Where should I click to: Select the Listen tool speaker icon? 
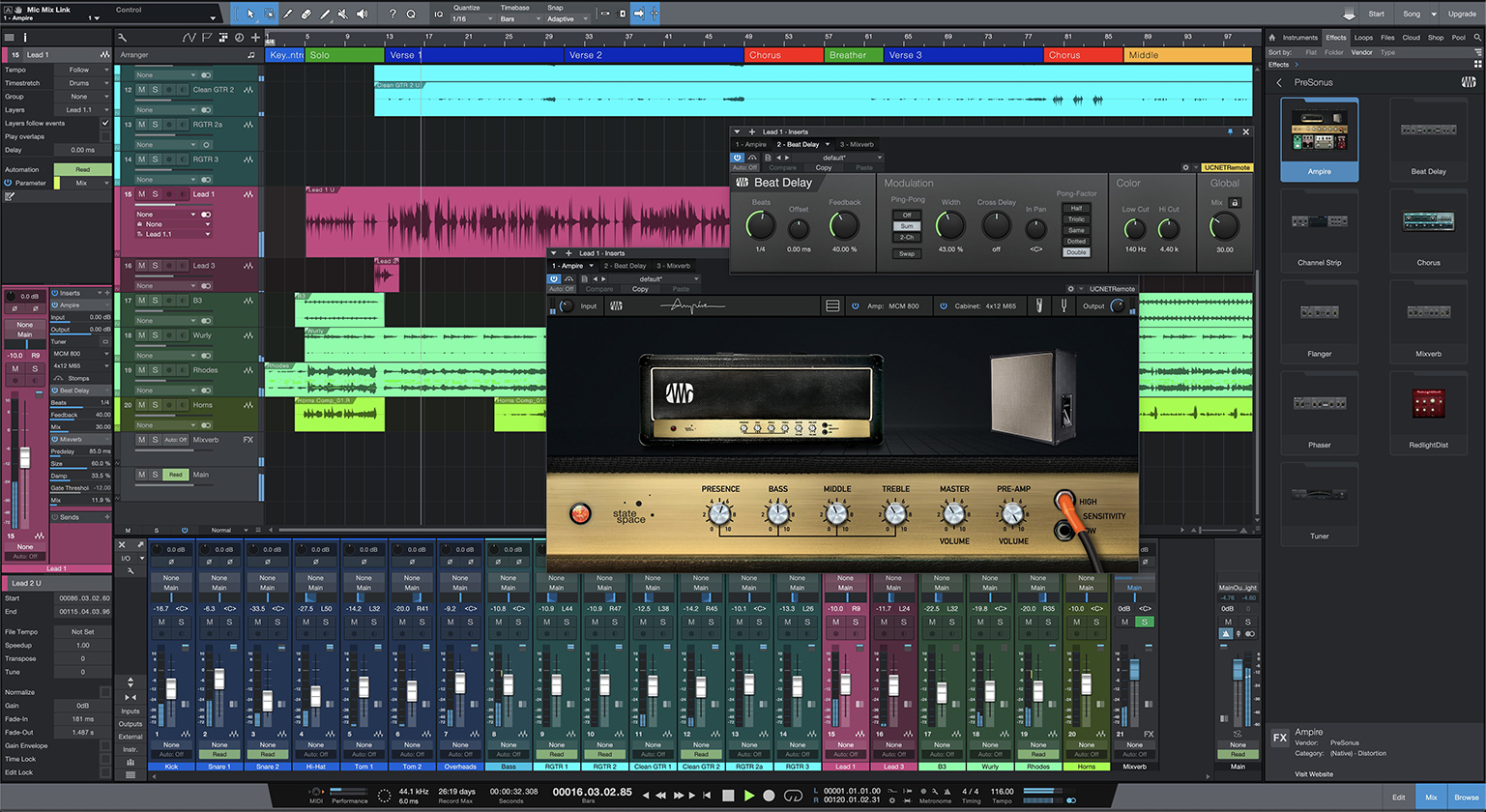point(362,14)
